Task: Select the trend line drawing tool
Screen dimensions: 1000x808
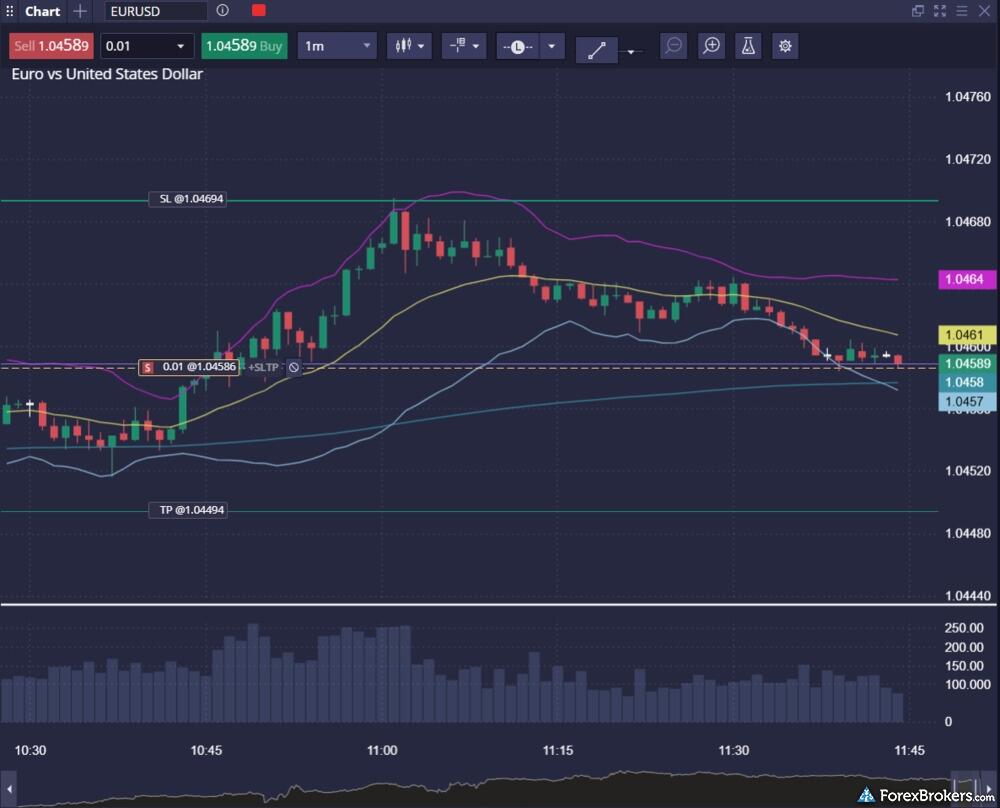Action: click(x=596, y=48)
